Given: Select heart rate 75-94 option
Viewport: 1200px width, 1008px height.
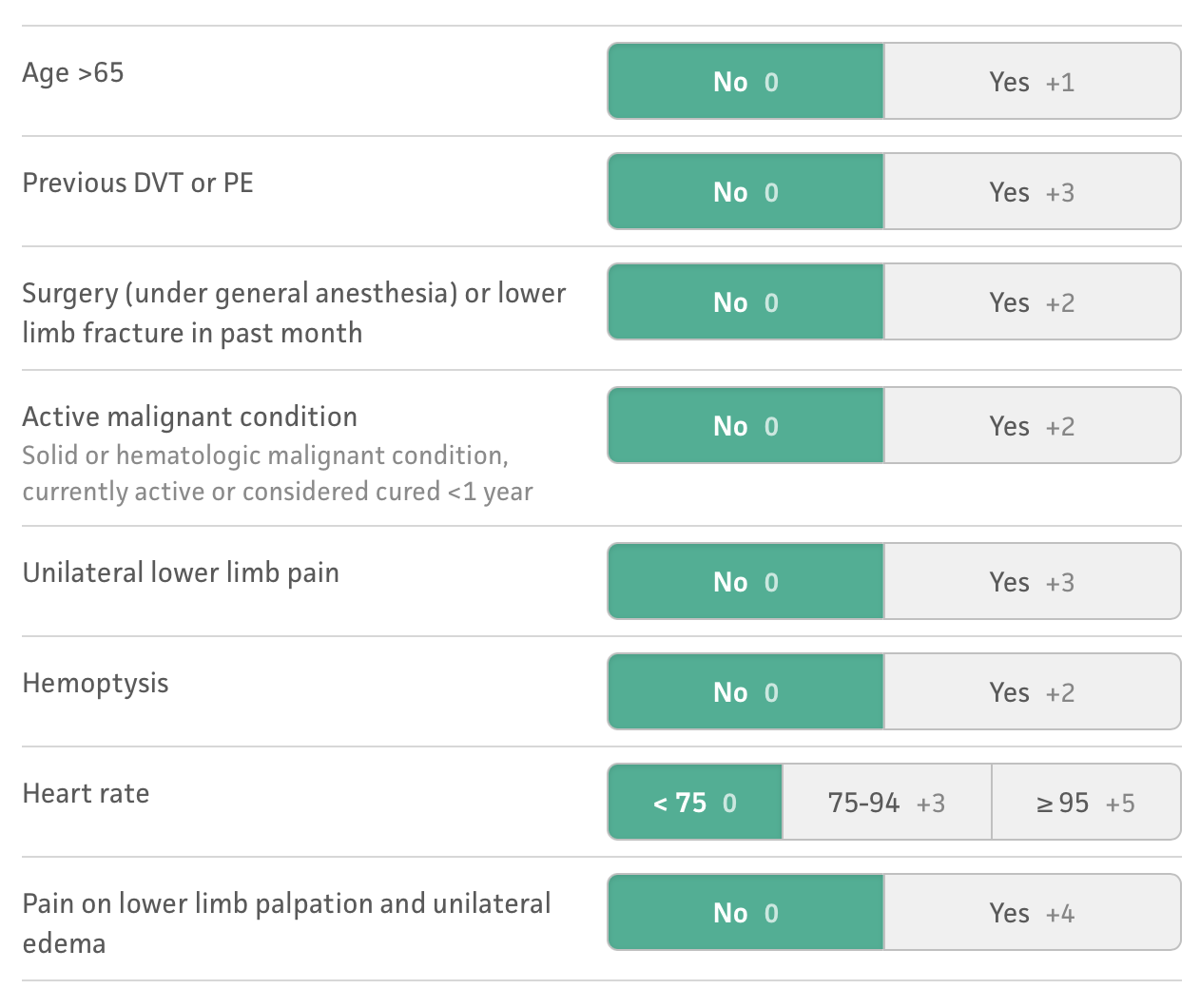Looking at the screenshot, I should [886, 803].
